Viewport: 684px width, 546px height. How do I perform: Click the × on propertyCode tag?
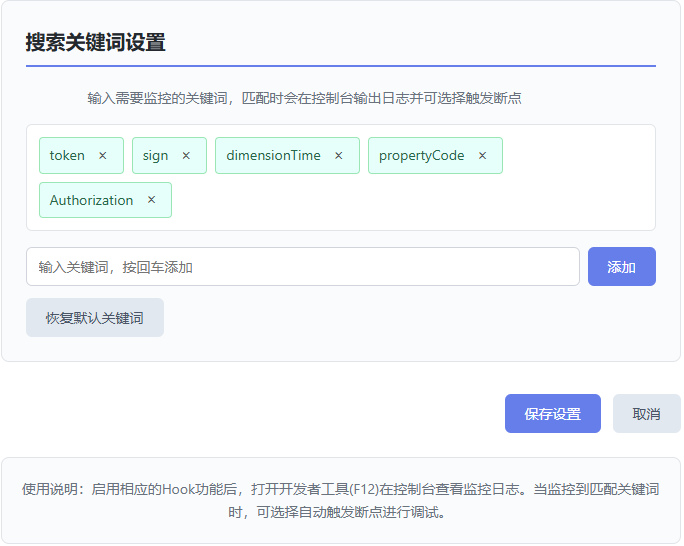[x=483, y=156]
